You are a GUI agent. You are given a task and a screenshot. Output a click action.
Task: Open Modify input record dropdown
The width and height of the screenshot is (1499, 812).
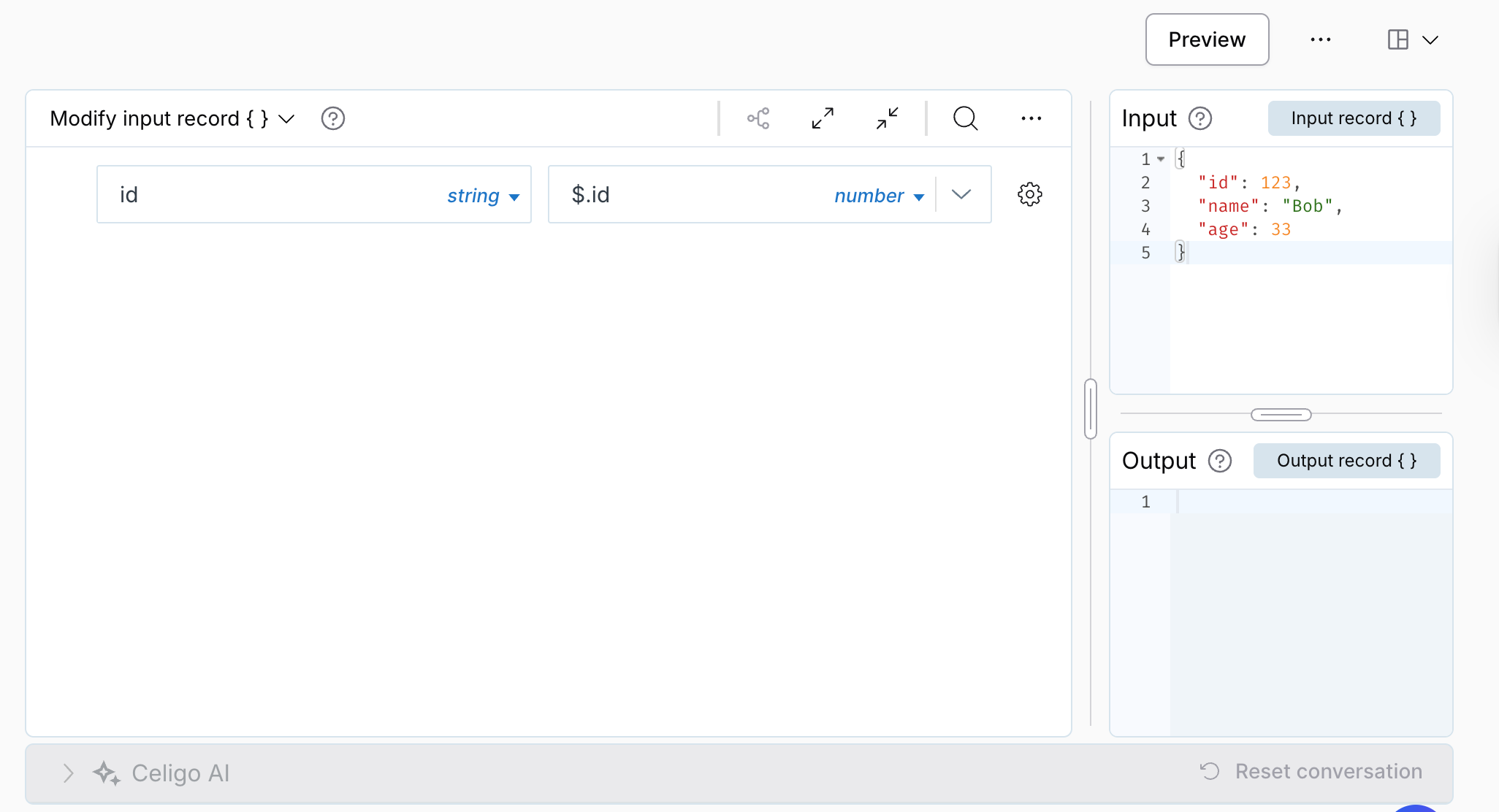[x=172, y=118]
